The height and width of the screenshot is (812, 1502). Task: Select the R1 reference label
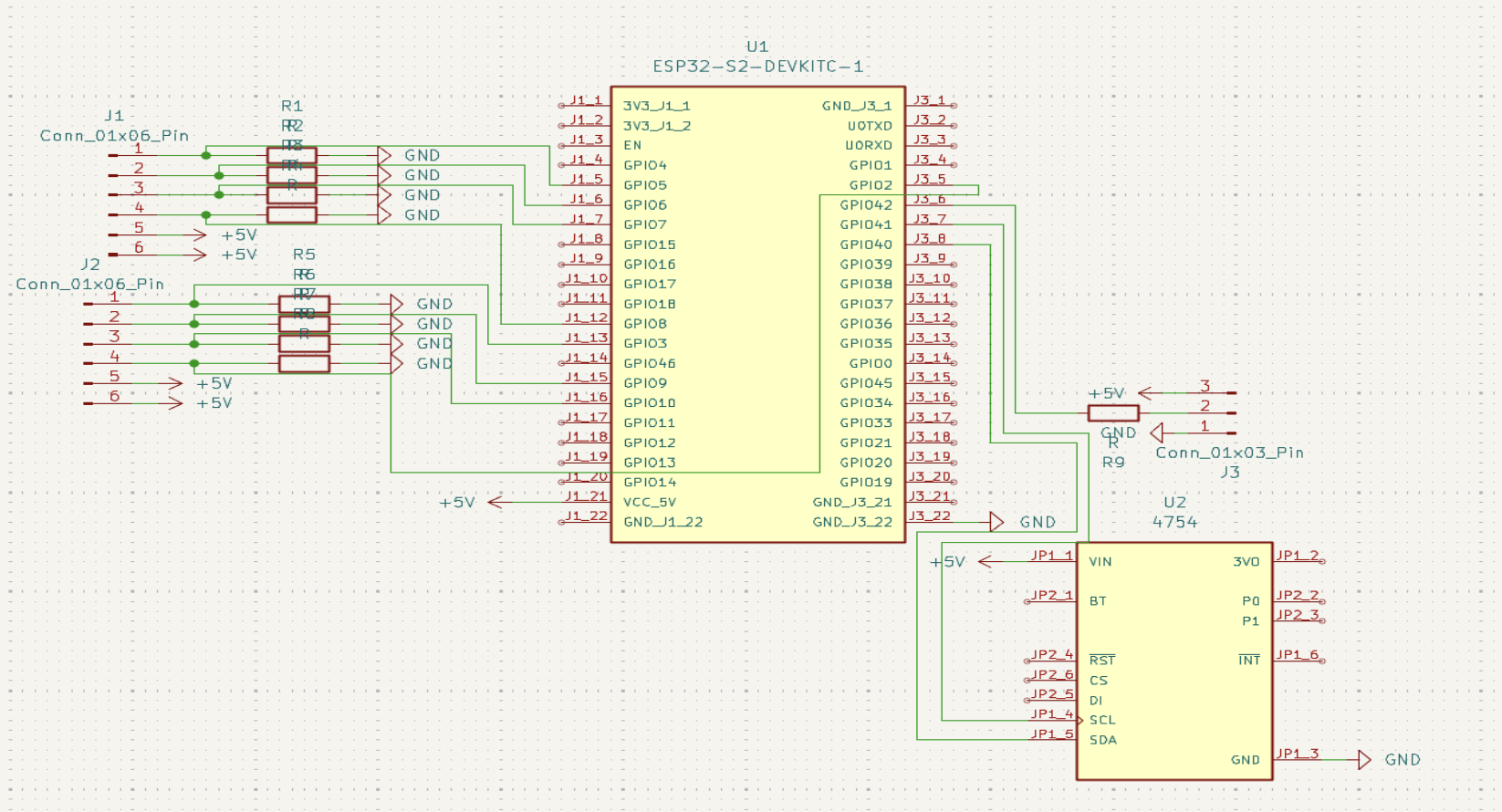pos(292,106)
